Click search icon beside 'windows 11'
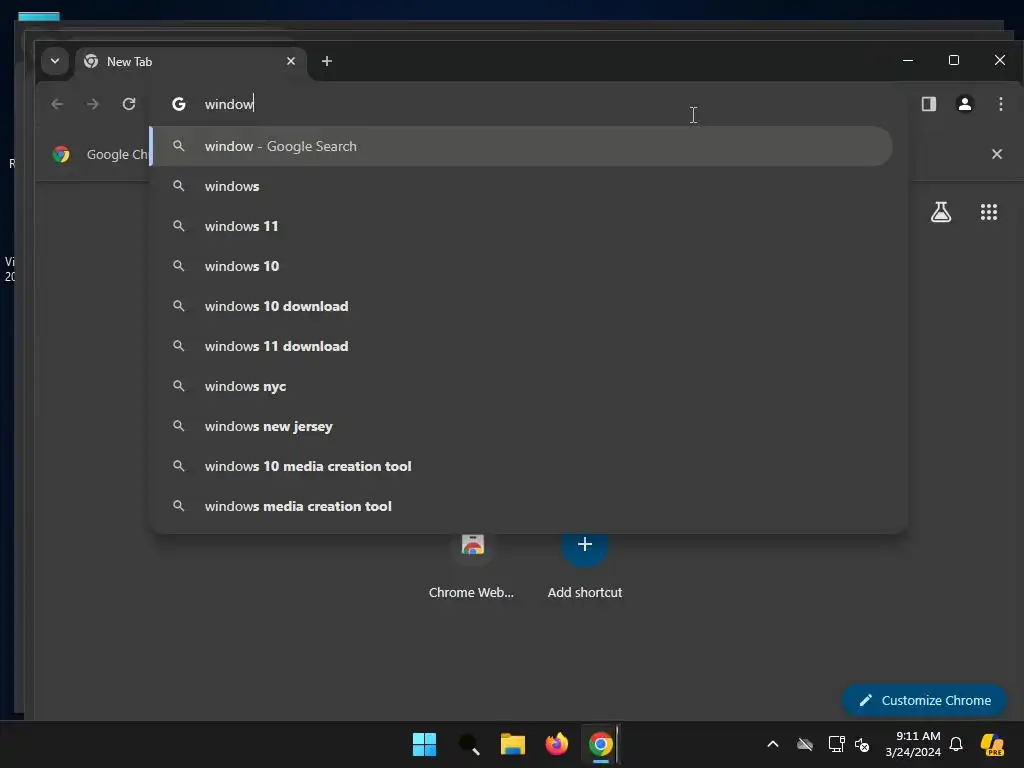This screenshot has height=768, width=1024. click(178, 226)
